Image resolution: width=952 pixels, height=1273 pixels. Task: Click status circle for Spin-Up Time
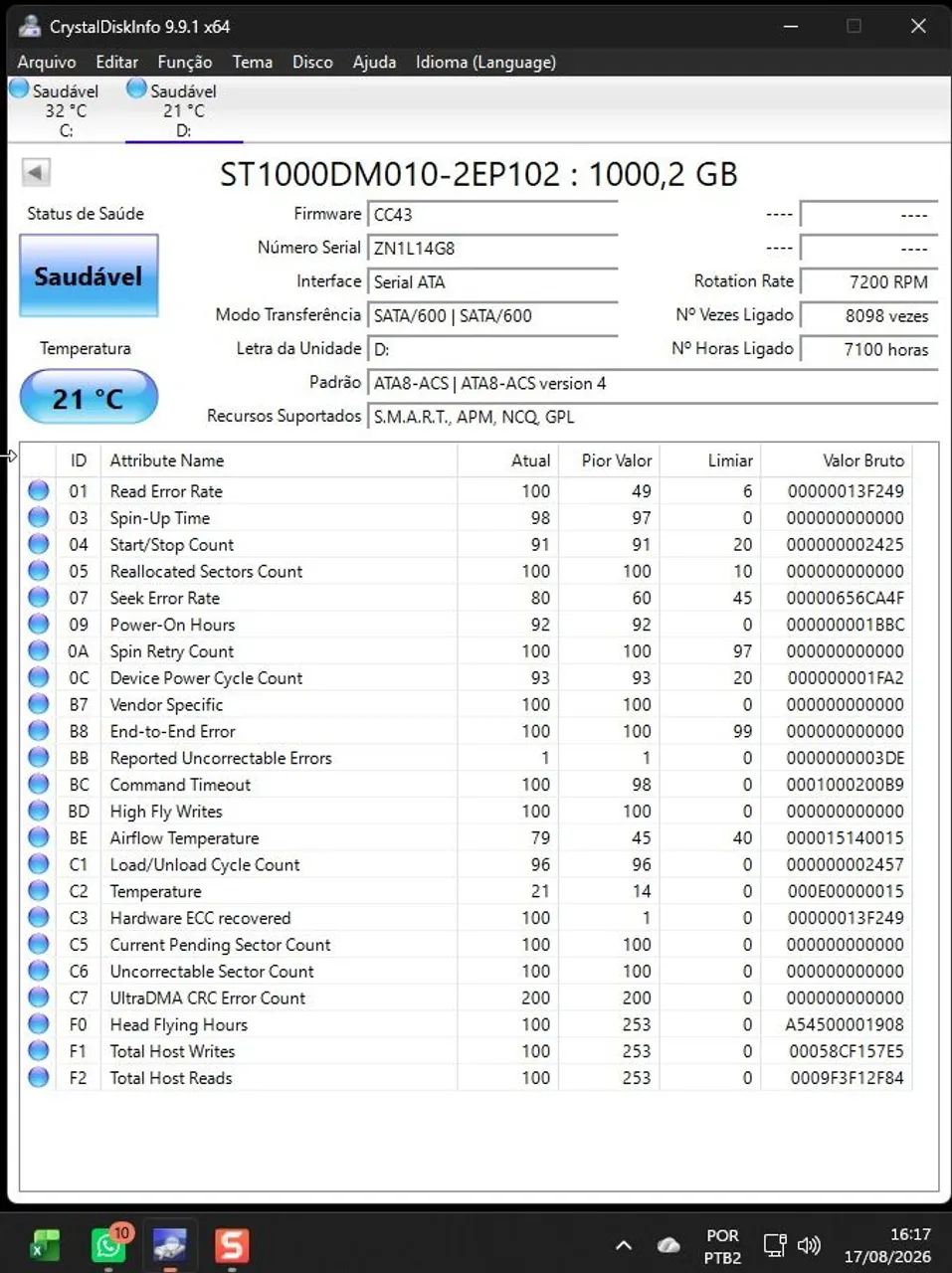tap(39, 517)
